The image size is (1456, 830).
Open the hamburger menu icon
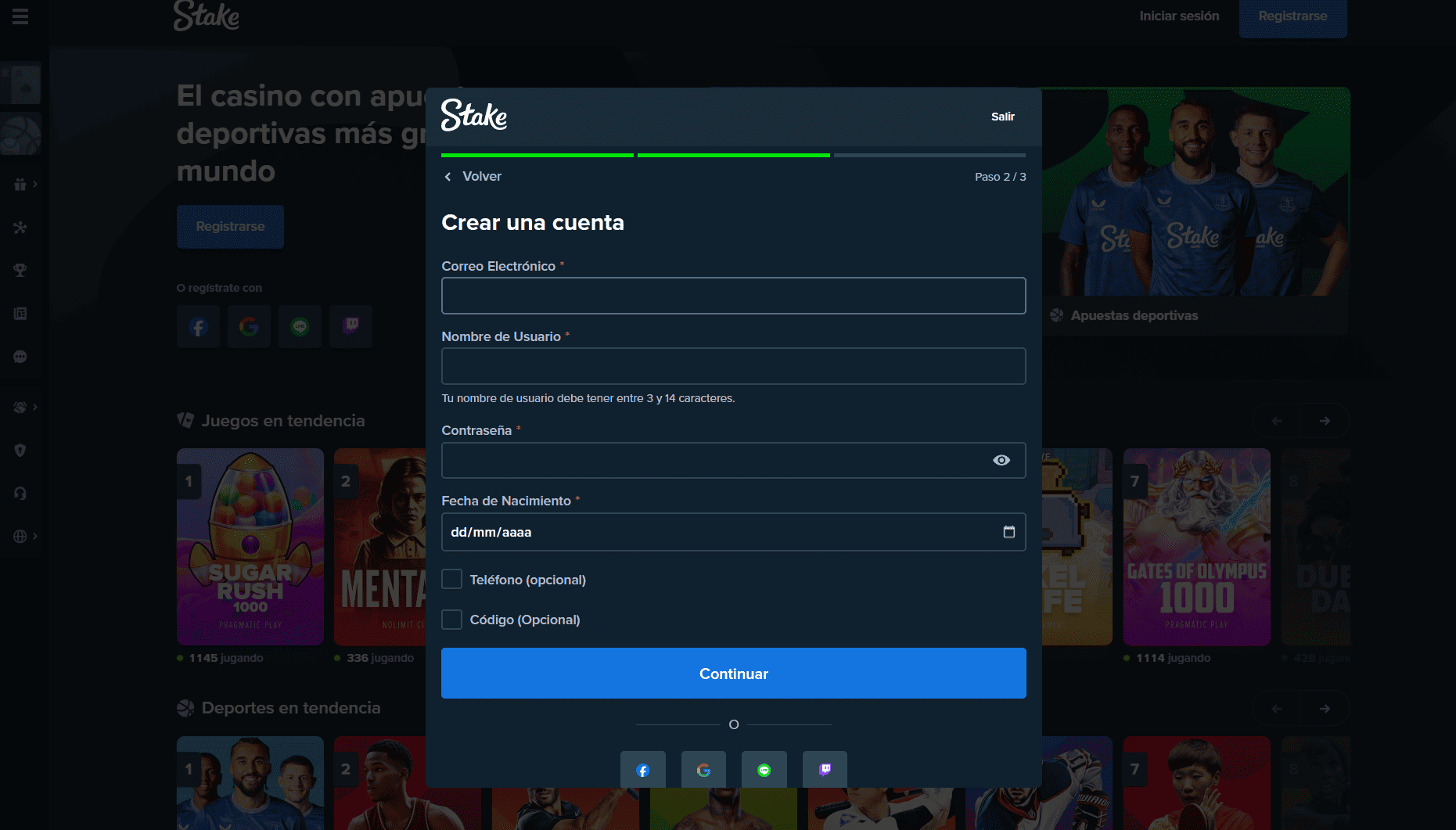point(20,16)
